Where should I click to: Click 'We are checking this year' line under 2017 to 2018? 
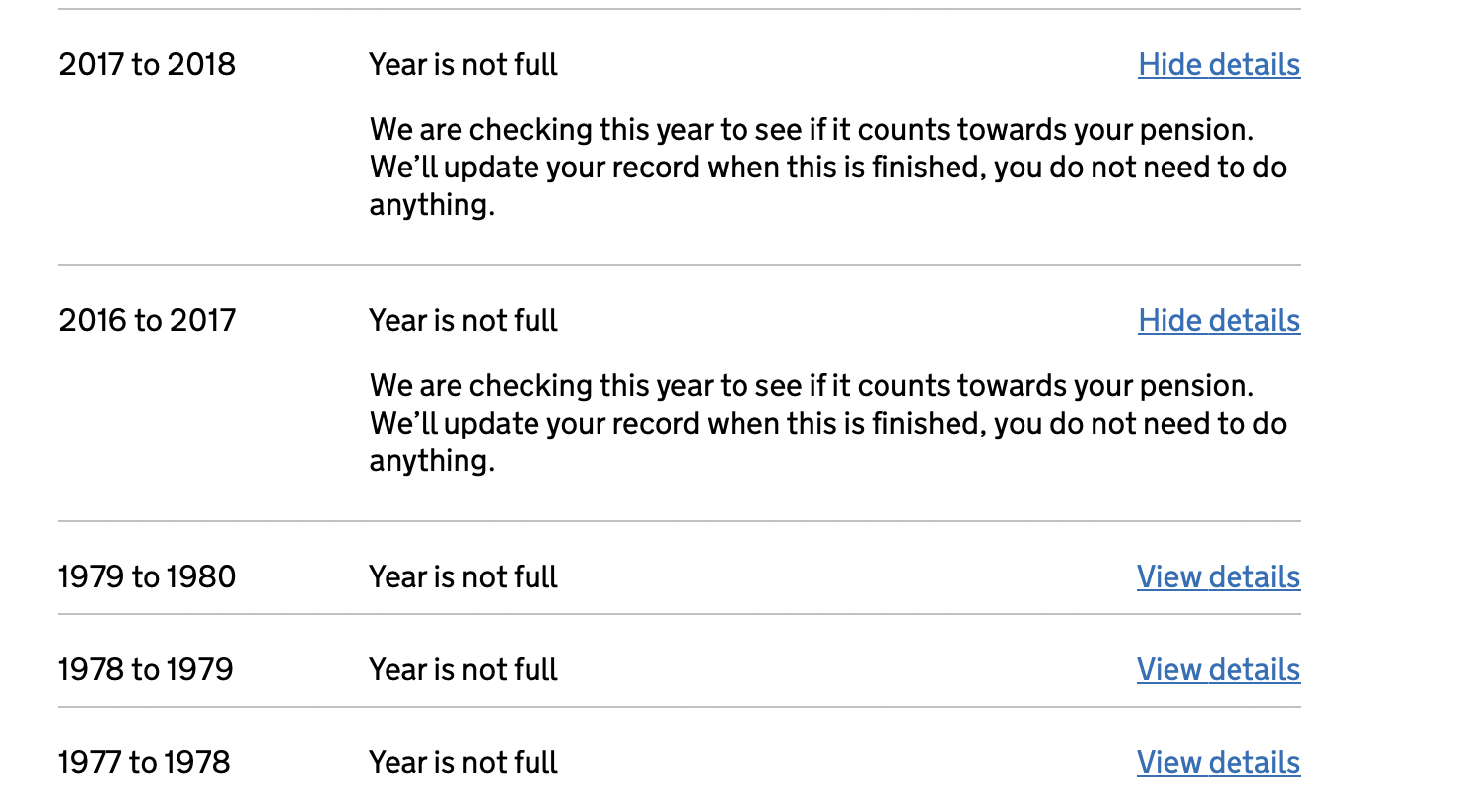pyautogui.click(x=812, y=130)
